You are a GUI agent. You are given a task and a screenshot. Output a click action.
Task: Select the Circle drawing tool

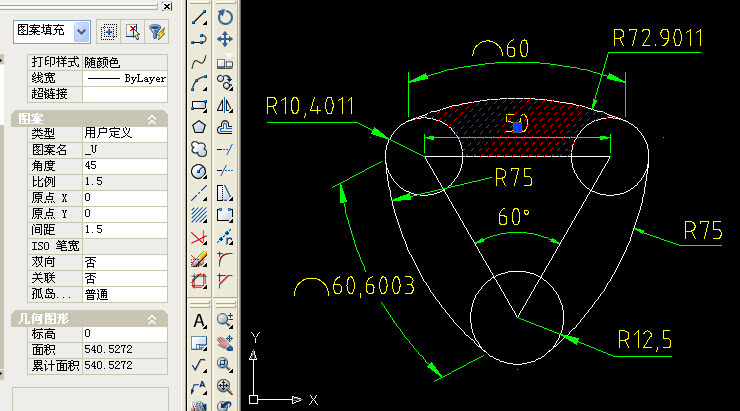click(199, 171)
